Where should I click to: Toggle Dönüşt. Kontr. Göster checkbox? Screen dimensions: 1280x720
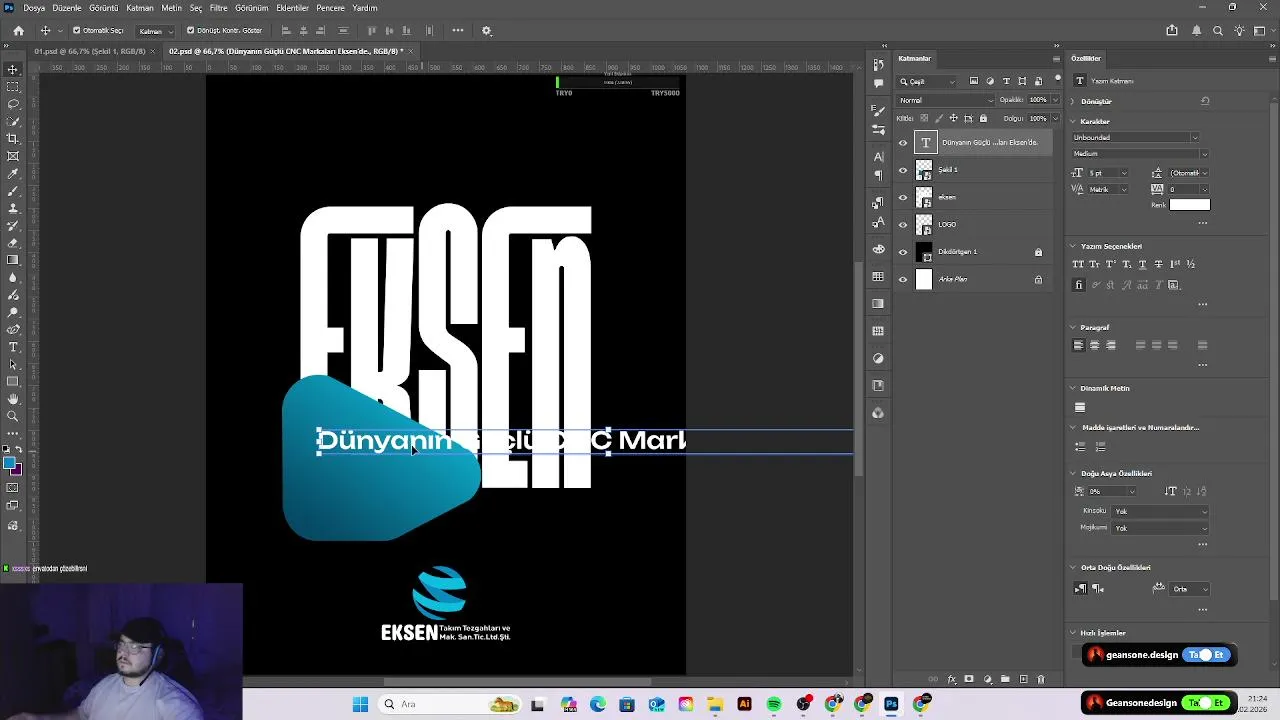pos(191,31)
